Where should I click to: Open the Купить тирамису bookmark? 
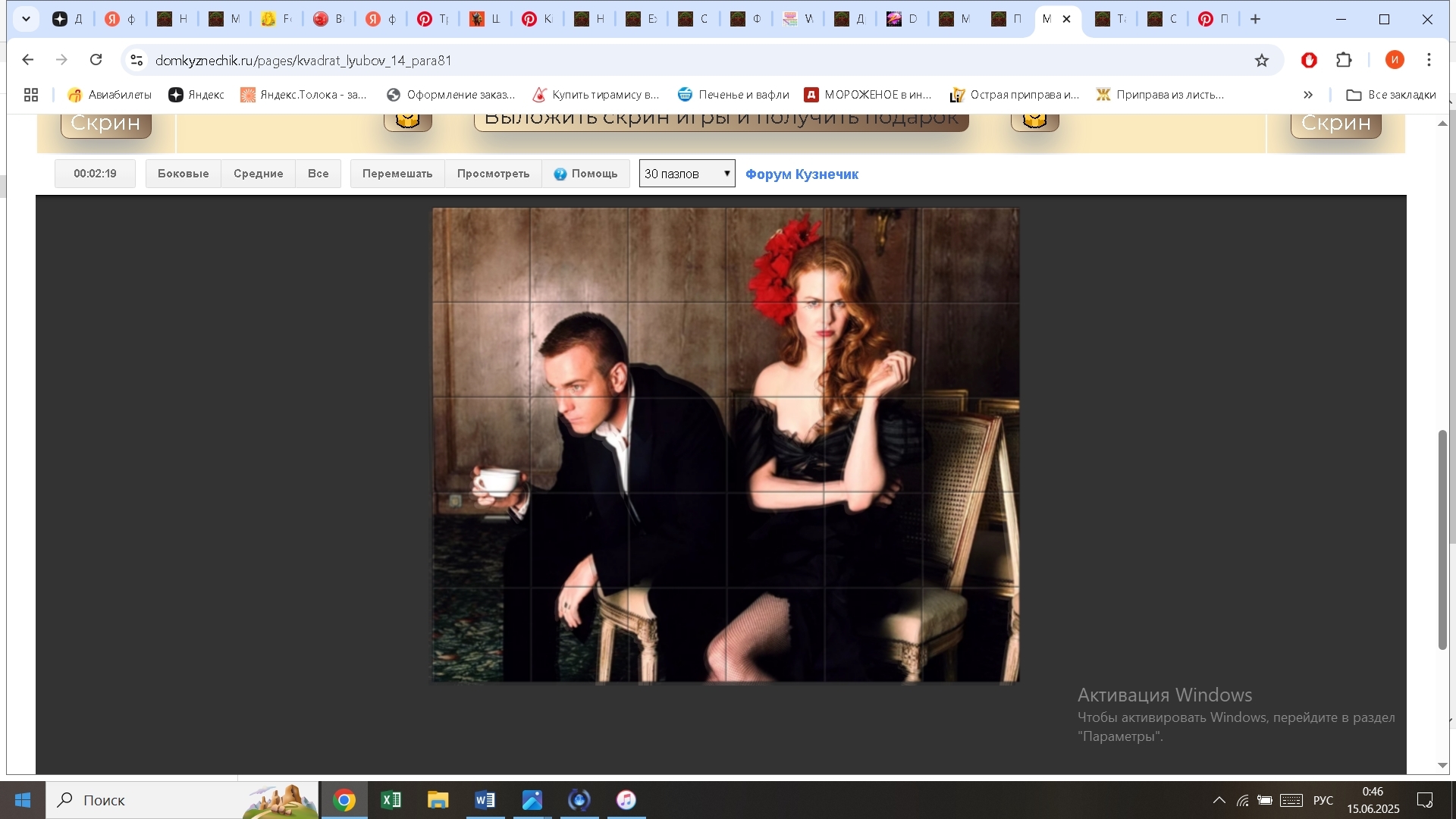596,95
